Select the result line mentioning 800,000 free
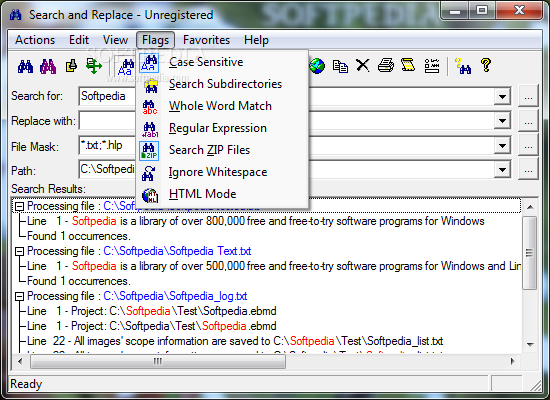550x400 pixels. click(x=256, y=221)
